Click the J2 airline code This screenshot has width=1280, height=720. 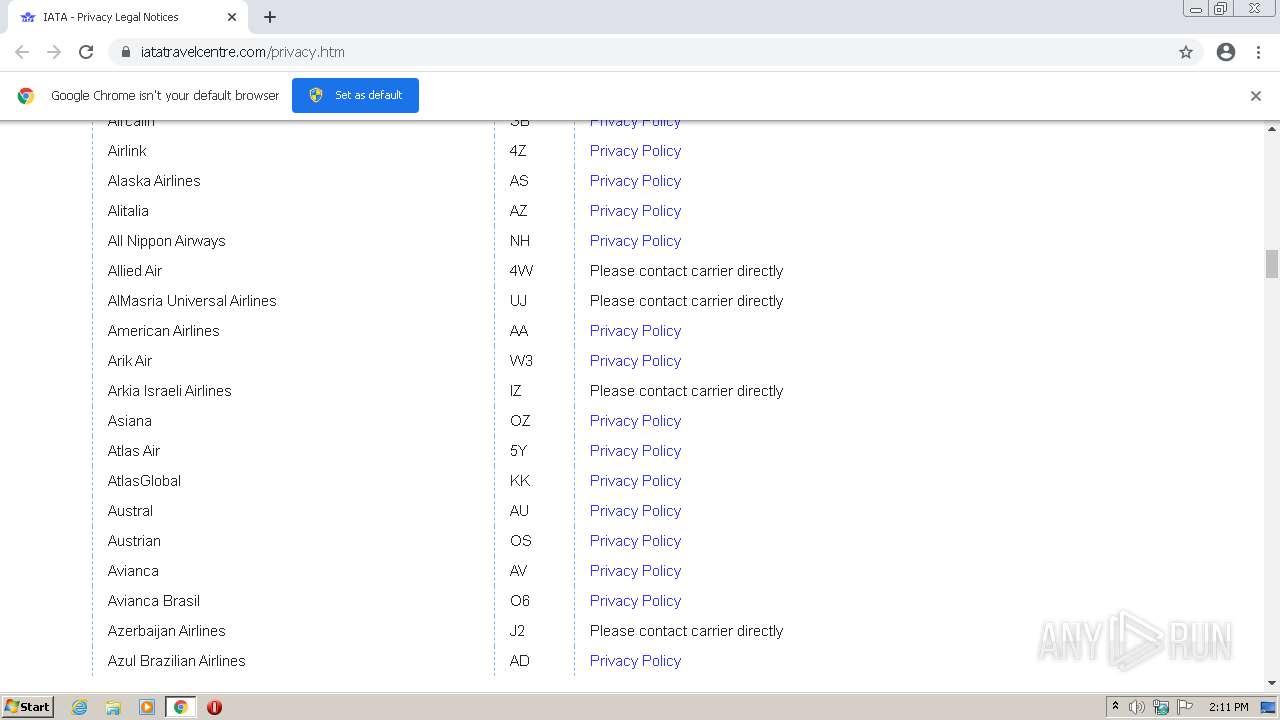click(x=517, y=631)
